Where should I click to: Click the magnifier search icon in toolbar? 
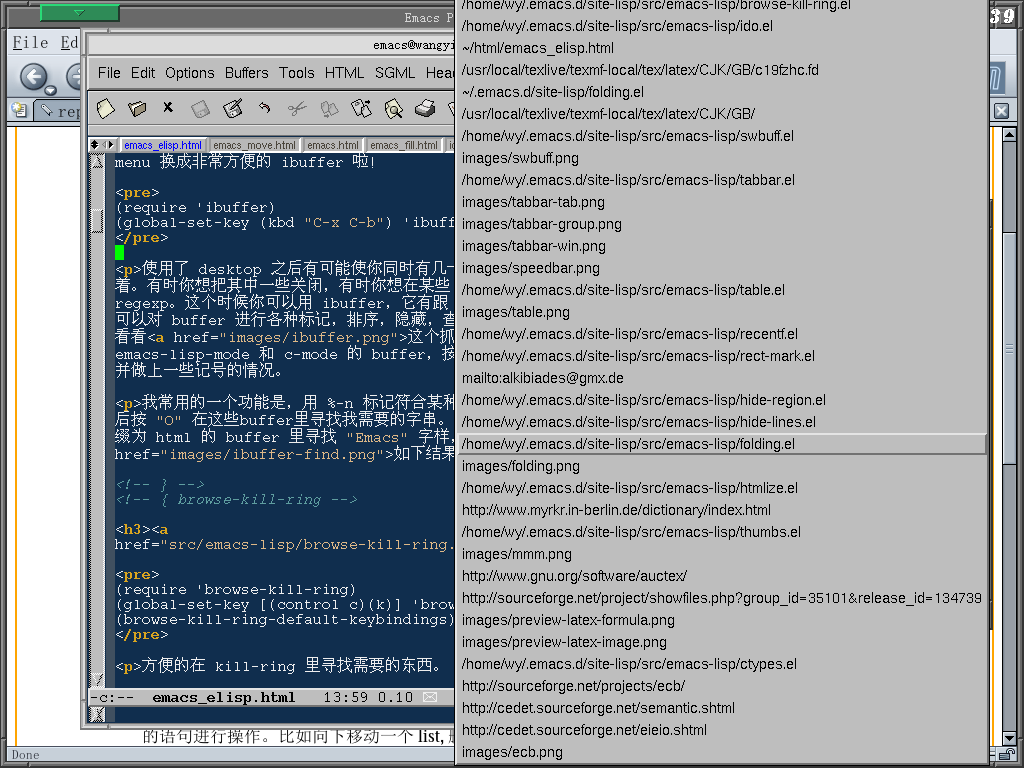pyautogui.click(x=393, y=107)
